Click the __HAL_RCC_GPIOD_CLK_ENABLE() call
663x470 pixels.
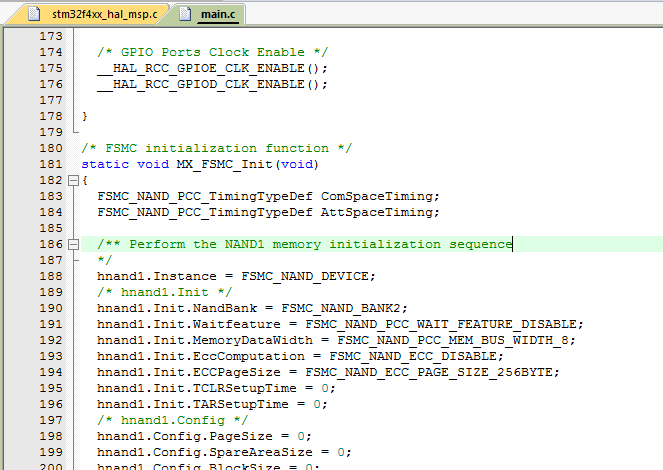pyautogui.click(x=212, y=84)
